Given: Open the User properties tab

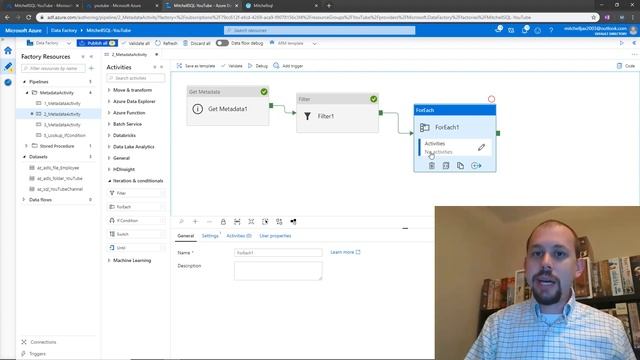Looking at the screenshot, I should 275,236.
